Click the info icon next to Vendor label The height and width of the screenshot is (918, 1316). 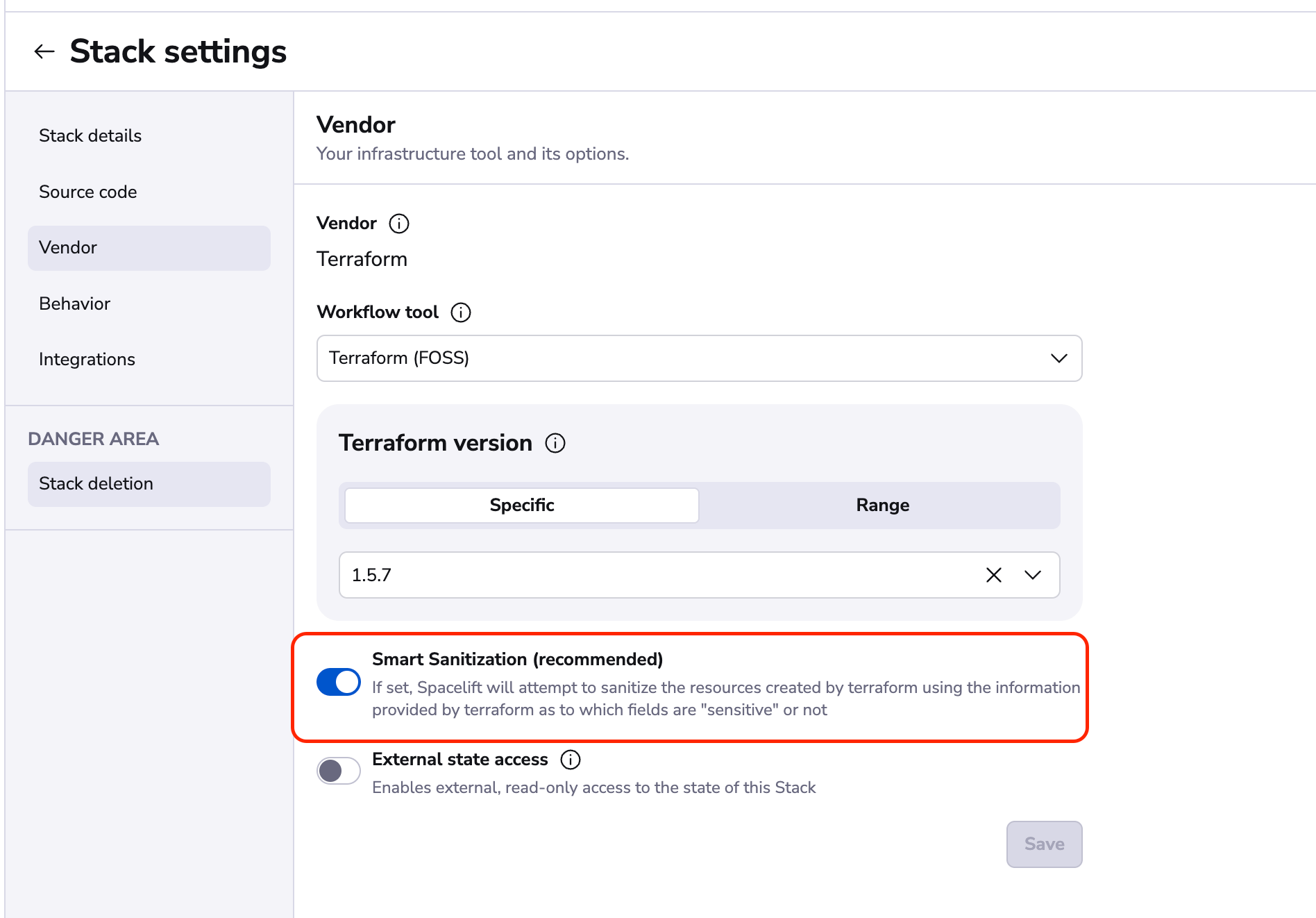pyautogui.click(x=399, y=224)
